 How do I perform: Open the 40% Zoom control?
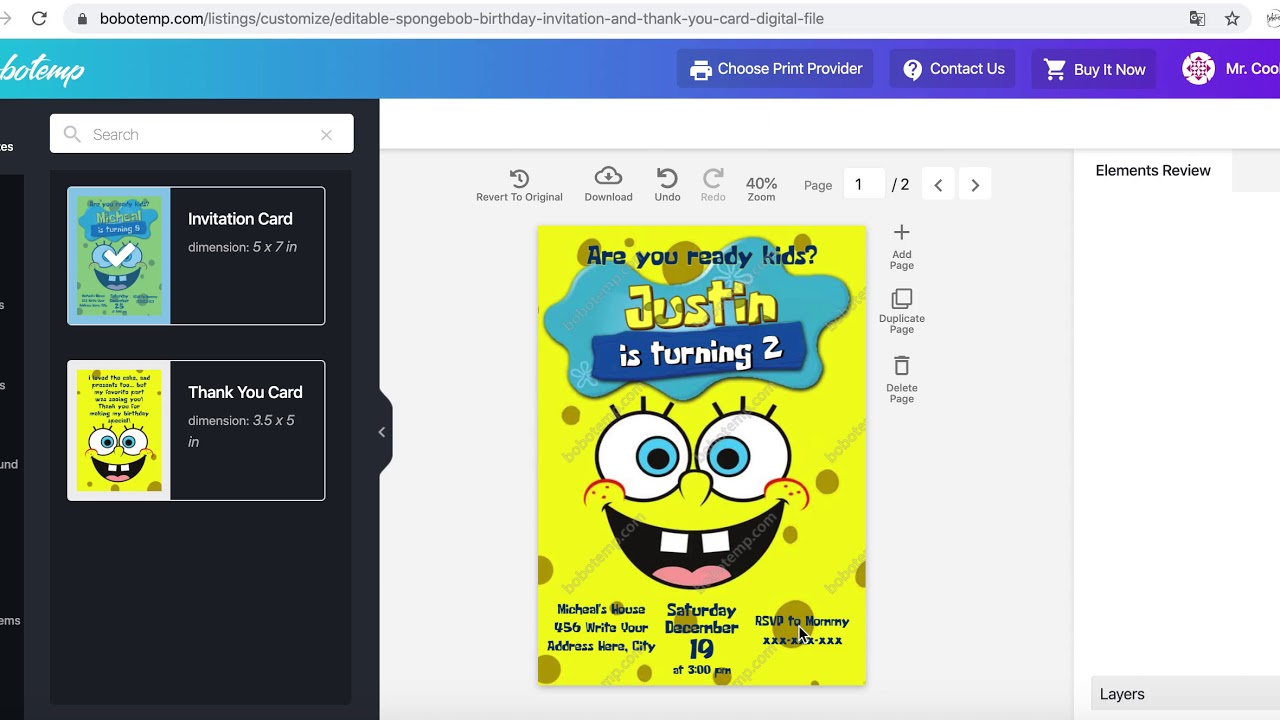tap(761, 188)
